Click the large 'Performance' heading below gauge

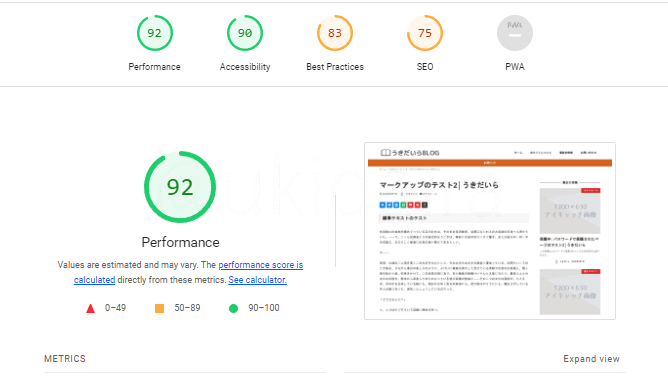[181, 242]
